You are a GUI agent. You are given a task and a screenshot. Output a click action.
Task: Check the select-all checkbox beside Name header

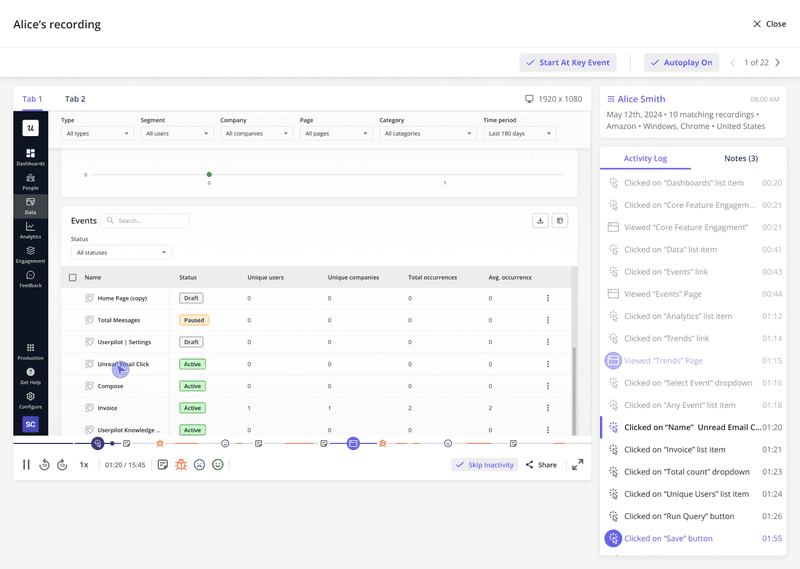72,277
